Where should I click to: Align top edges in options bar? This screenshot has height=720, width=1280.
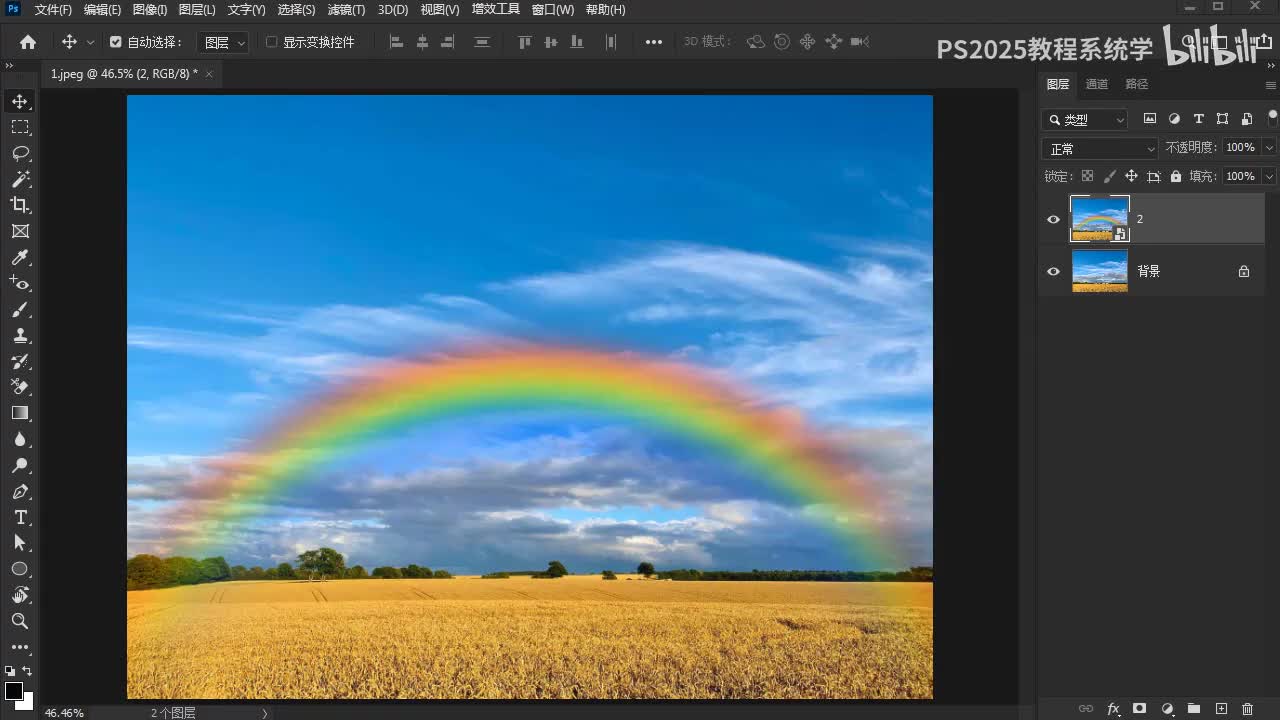pyautogui.click(x=525, y=42)
